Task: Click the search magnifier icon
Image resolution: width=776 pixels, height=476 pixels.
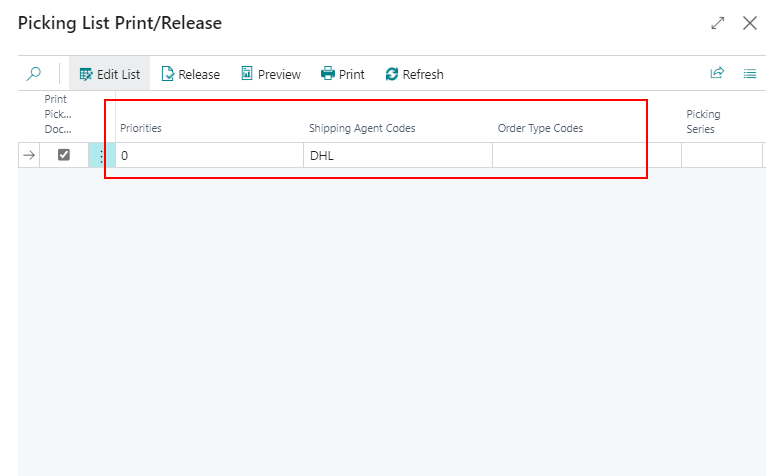Action: coord(34,74)
